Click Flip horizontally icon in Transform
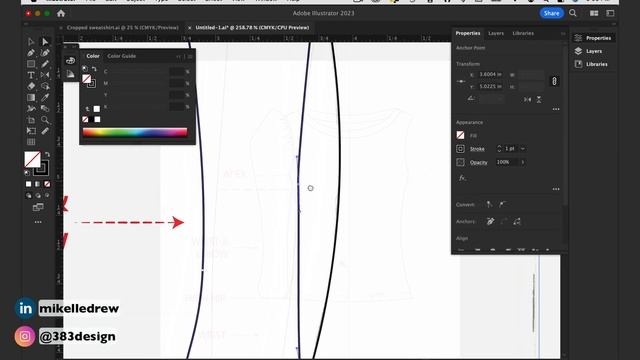Viewport: 640px width, 360px height. click(527, 99)
